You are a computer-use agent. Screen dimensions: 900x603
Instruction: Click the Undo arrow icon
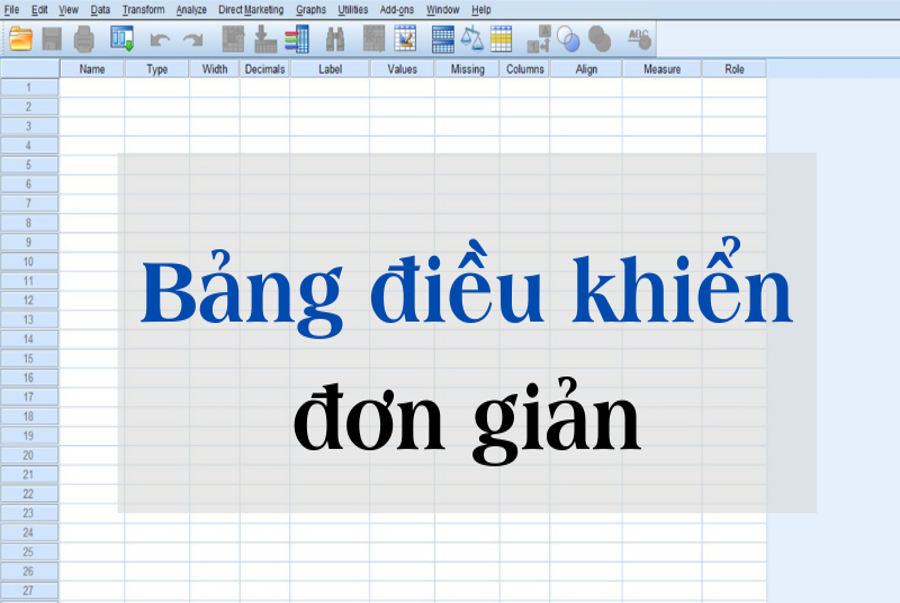160,40
